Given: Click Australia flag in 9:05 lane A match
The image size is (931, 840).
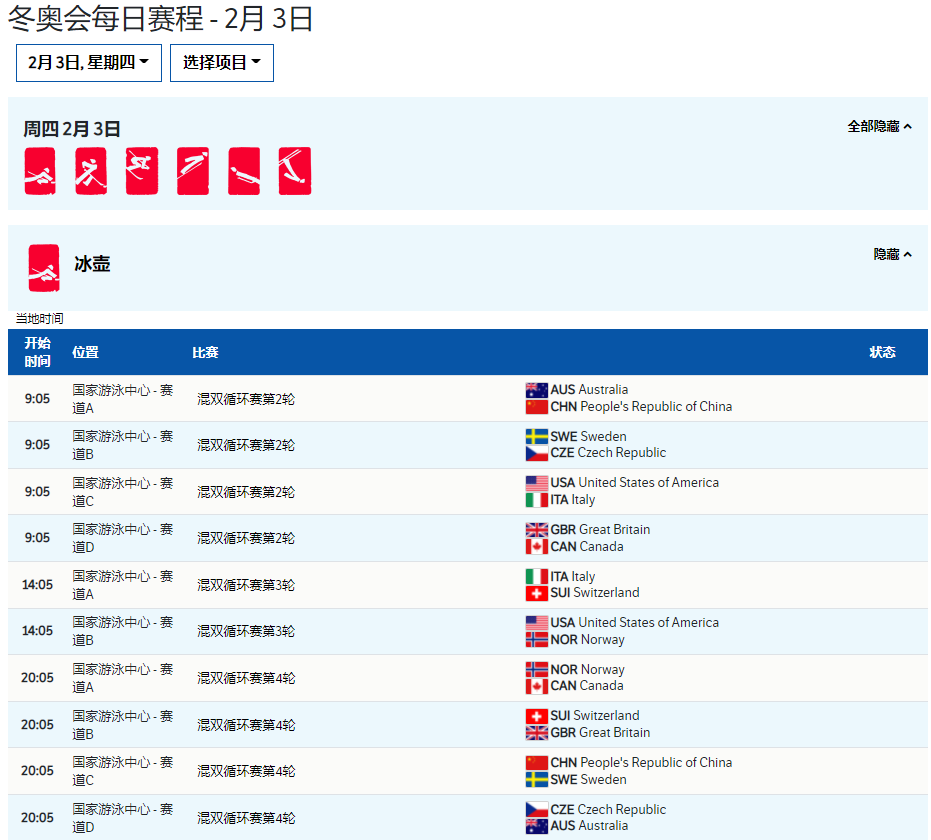Looking at the screenshot, I should pos(537,390).
